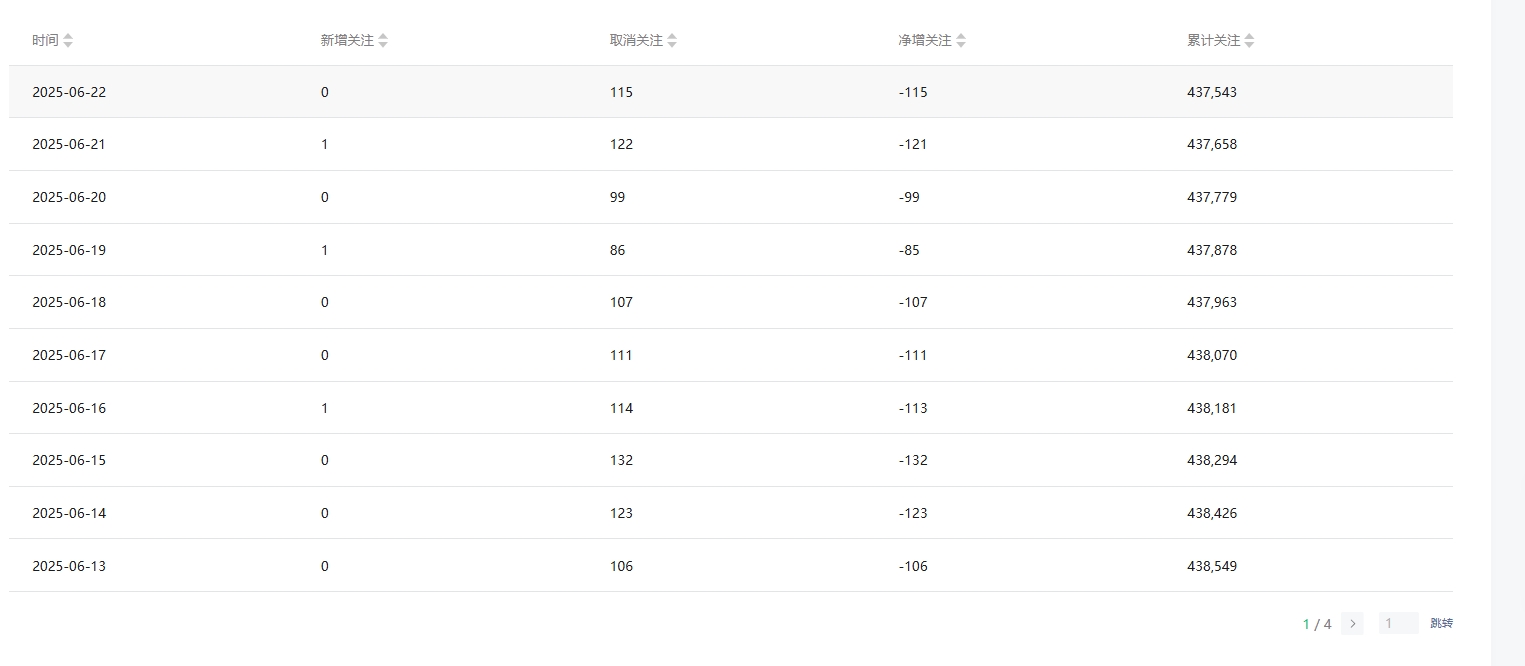Image resolution: width=1525 pixels, height=666 pixels.
Task: Click cumulative value 438,181
Action: click(x=1212, y=408)
